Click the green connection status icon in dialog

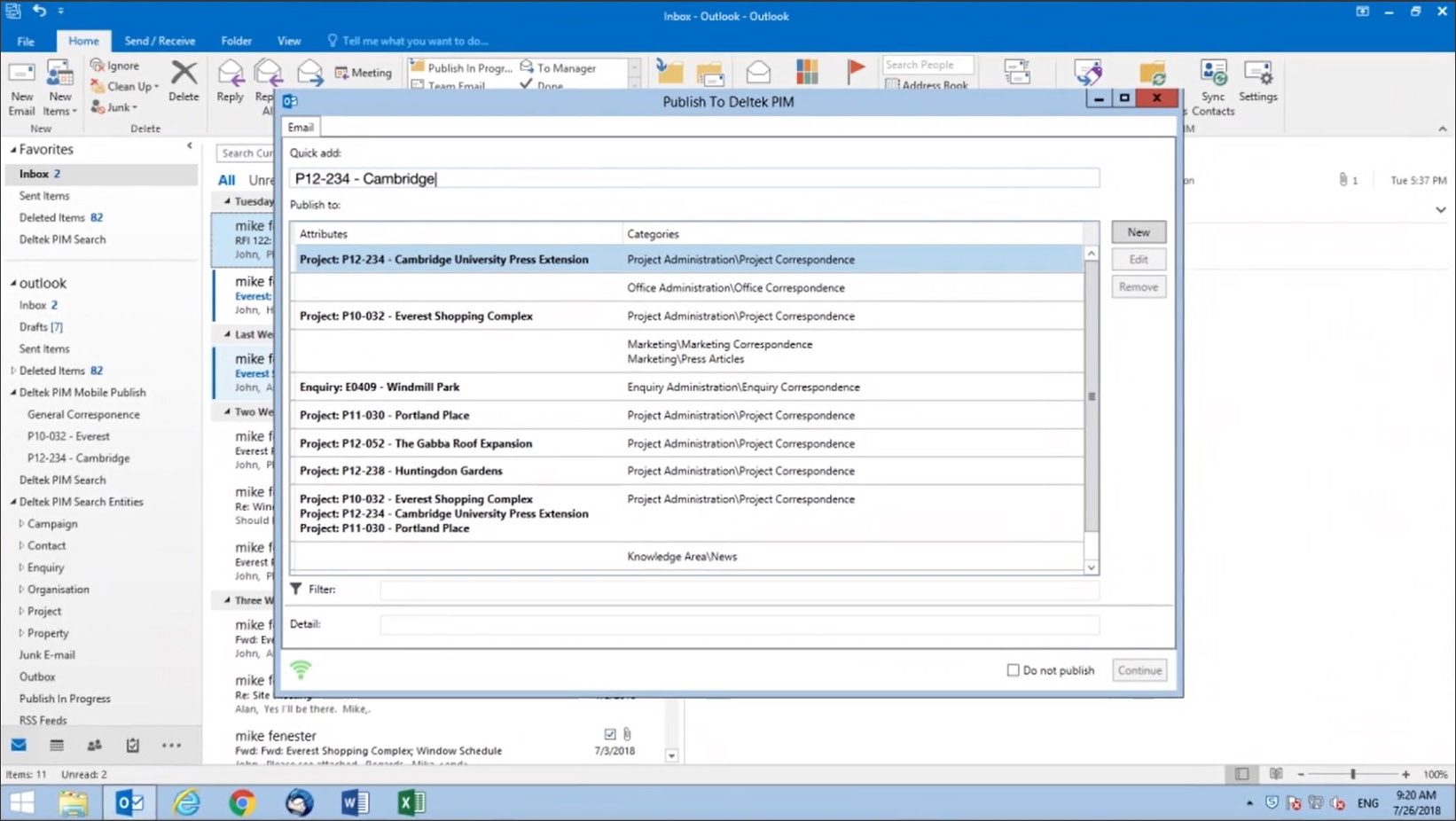(301, 669)
